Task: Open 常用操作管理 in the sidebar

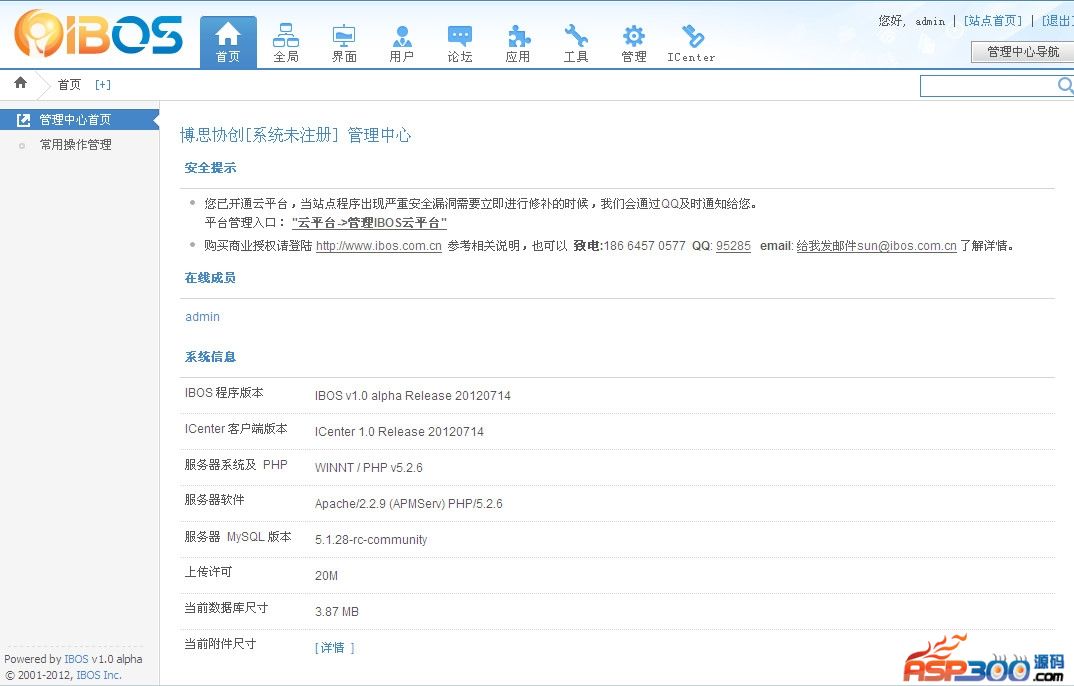Action: coord(75,145)
